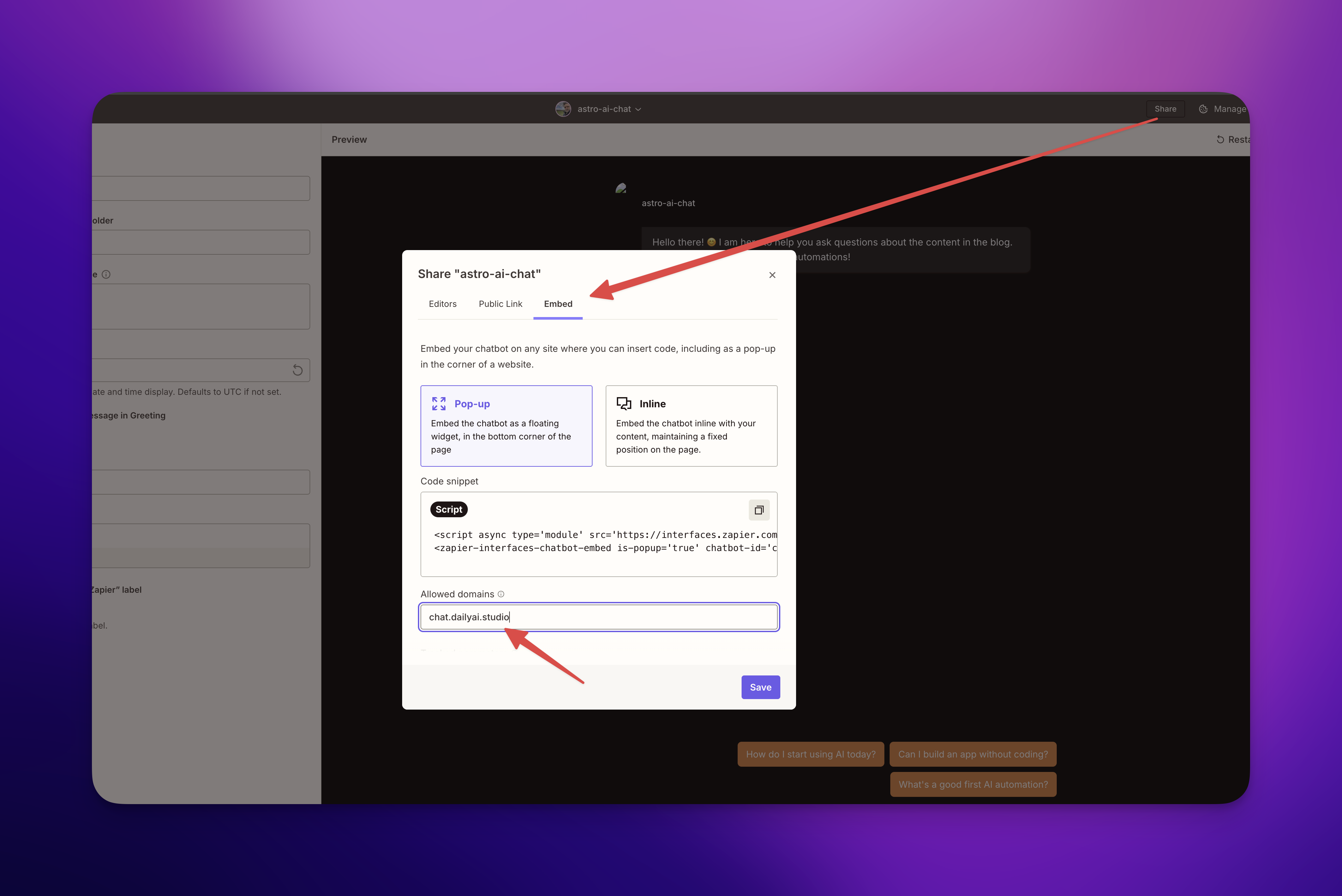1342x896 pixels.
Task: Click the Allowed domains info icon
Action: tap(501, 594)
